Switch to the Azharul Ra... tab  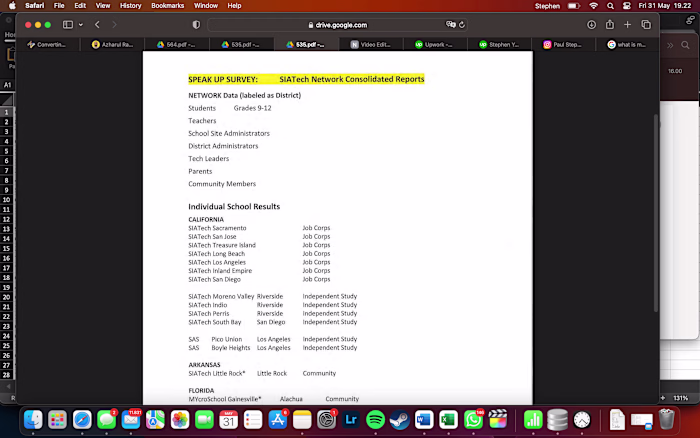(x=112, y=45)
